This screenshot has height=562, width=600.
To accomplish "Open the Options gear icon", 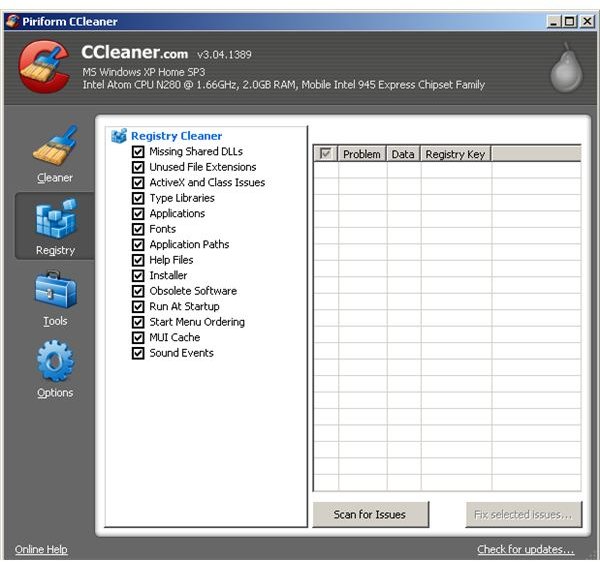I will [x=56, y=361].
